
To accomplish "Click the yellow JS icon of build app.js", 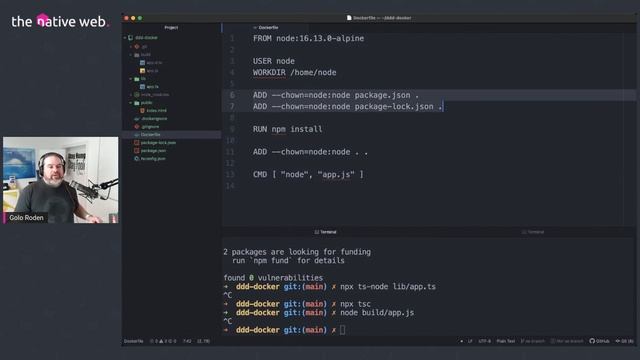I will (x=142, y=71).
